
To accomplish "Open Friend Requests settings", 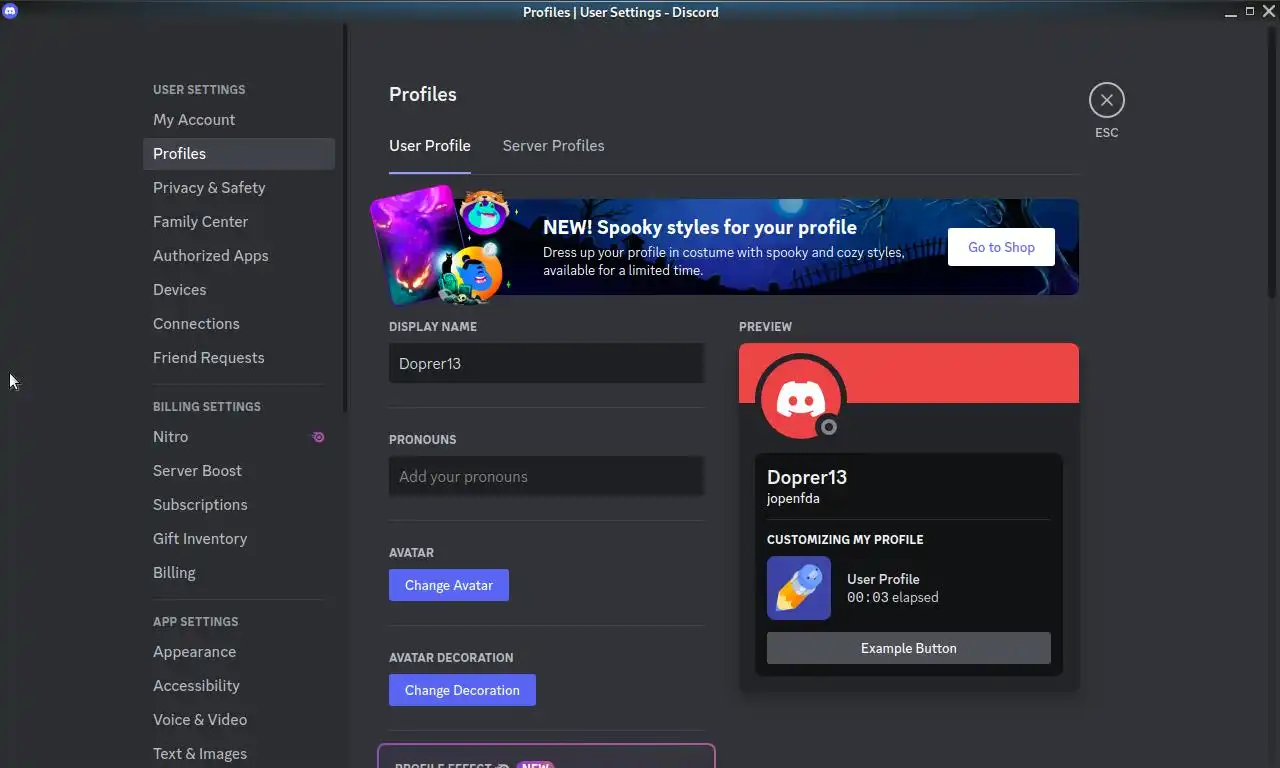I will coord(238,358).
